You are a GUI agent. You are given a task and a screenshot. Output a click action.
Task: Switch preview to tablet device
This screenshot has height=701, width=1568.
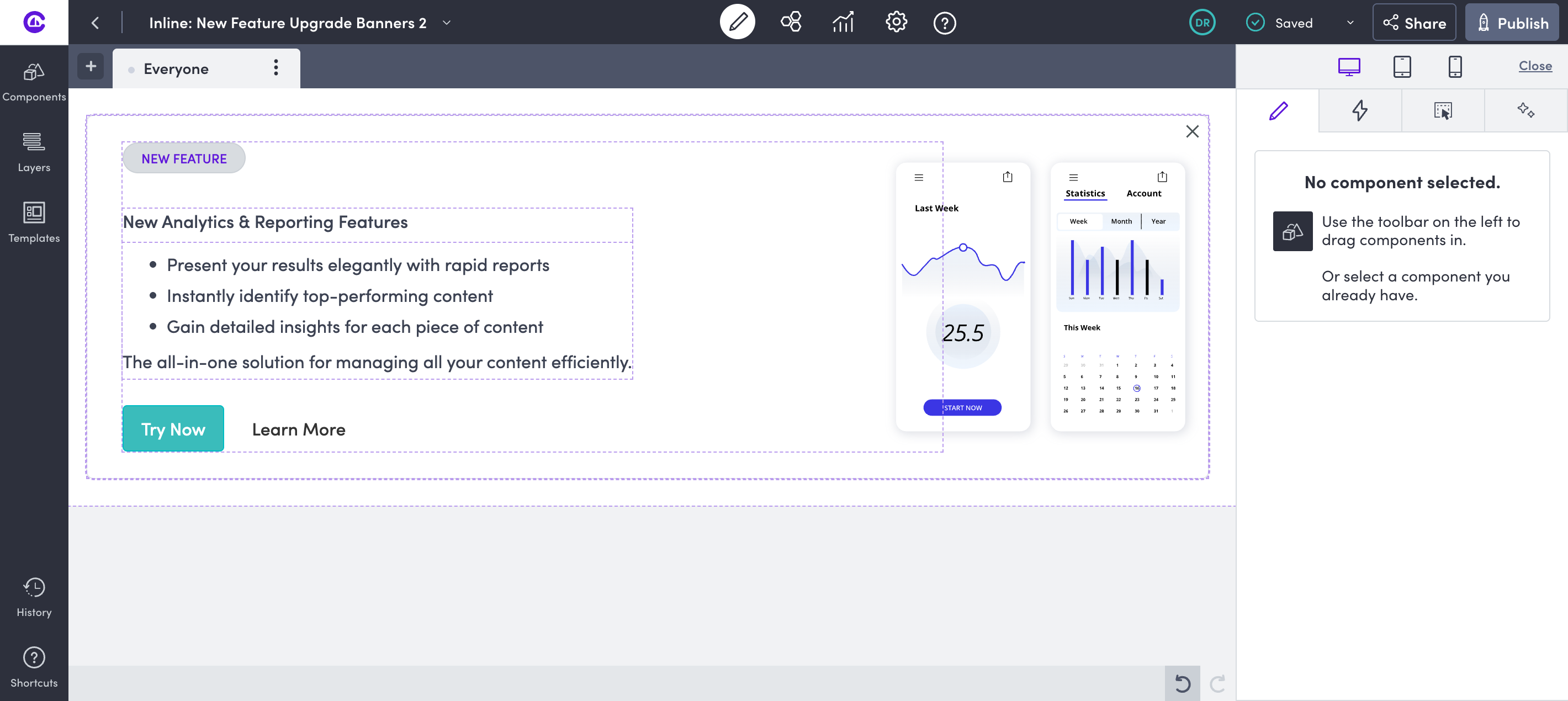pyautogui.click(x=1402, y=66)
